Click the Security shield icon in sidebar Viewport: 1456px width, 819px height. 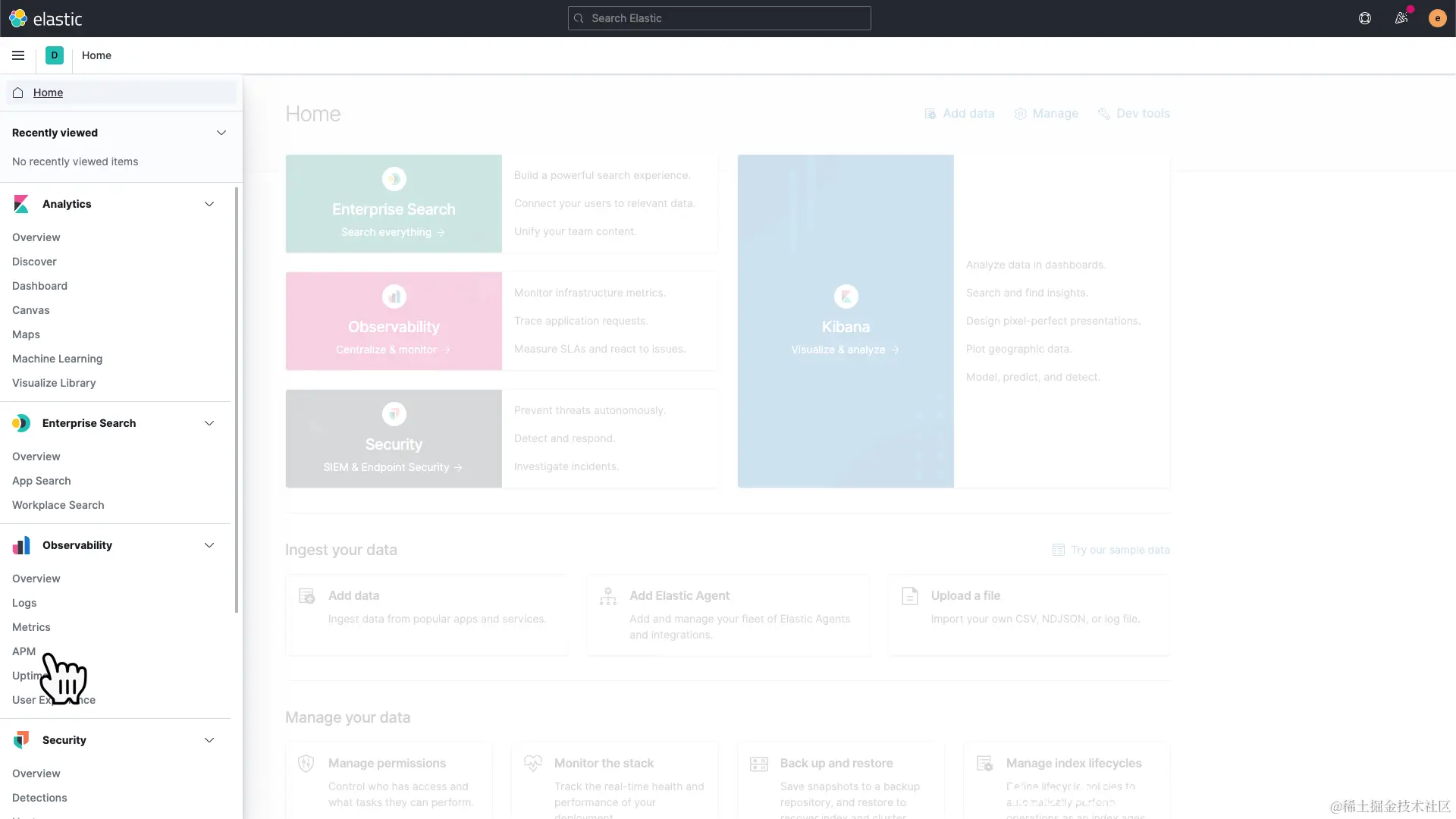(21, 740)
